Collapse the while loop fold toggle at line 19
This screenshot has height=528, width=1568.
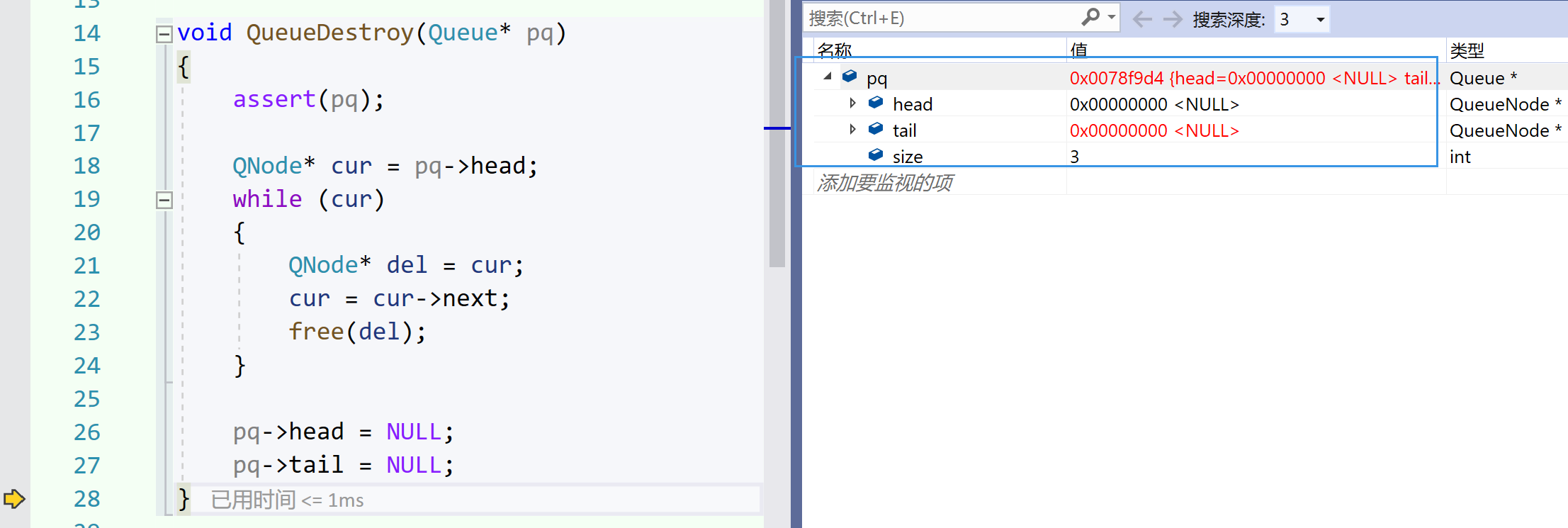164,200
